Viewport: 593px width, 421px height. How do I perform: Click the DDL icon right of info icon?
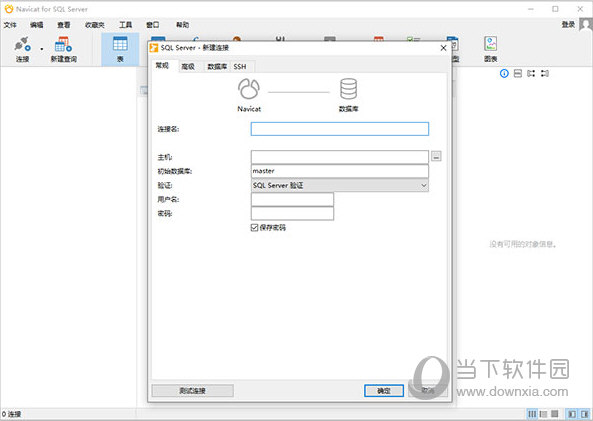(518, 73)
